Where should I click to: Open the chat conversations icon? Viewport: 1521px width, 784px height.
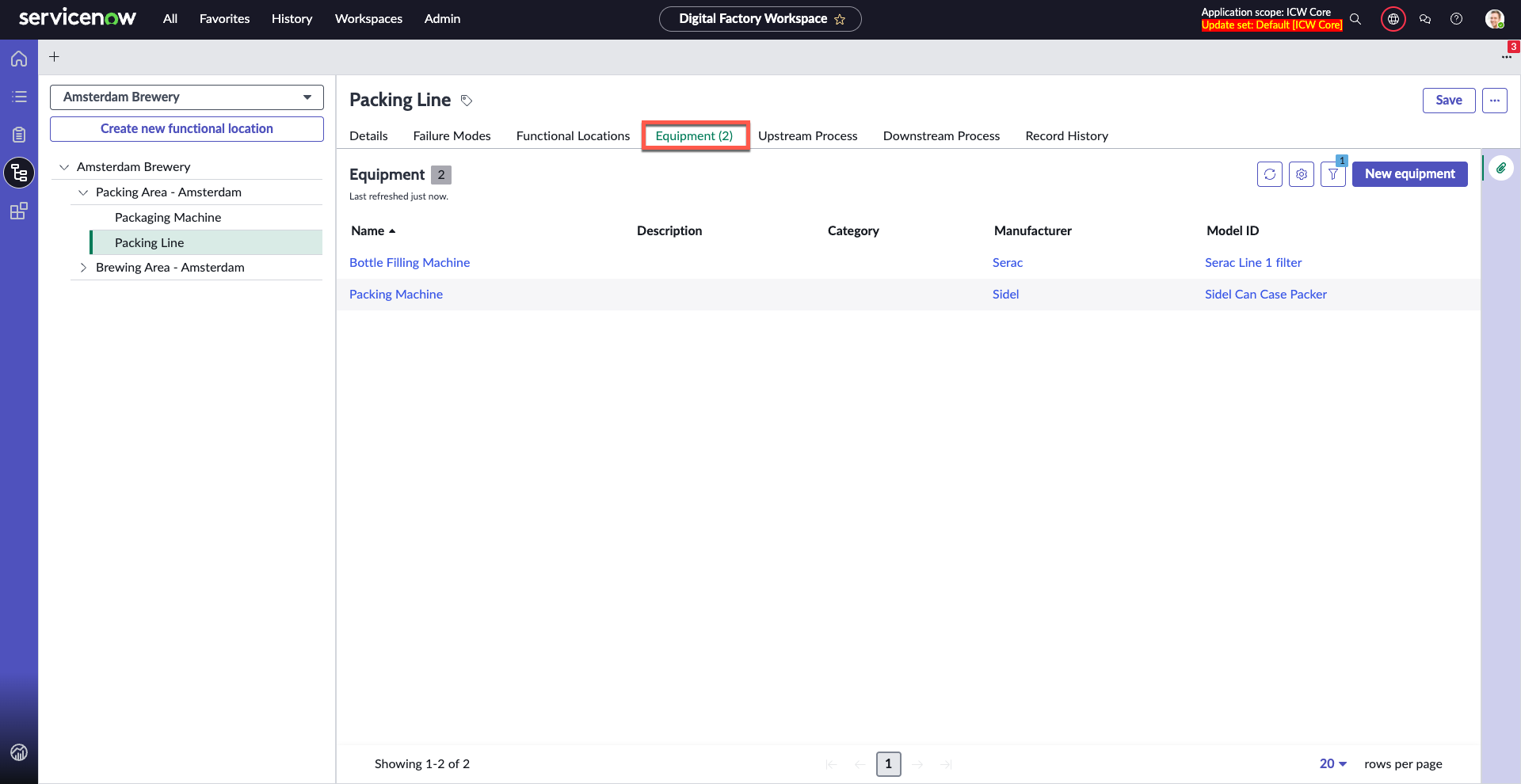1425,19
